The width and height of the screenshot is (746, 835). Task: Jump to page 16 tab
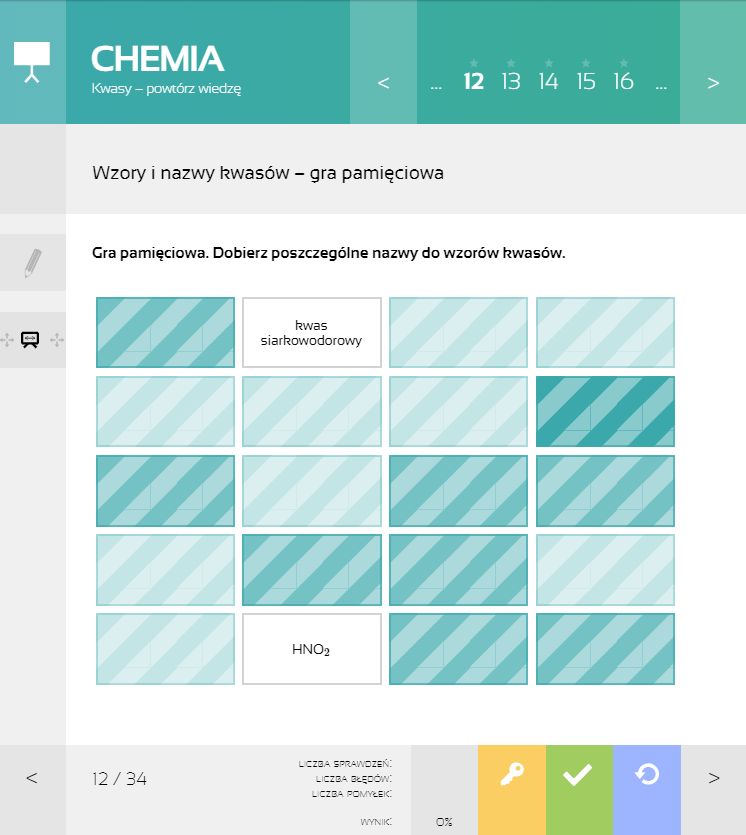tap(624, 81)
